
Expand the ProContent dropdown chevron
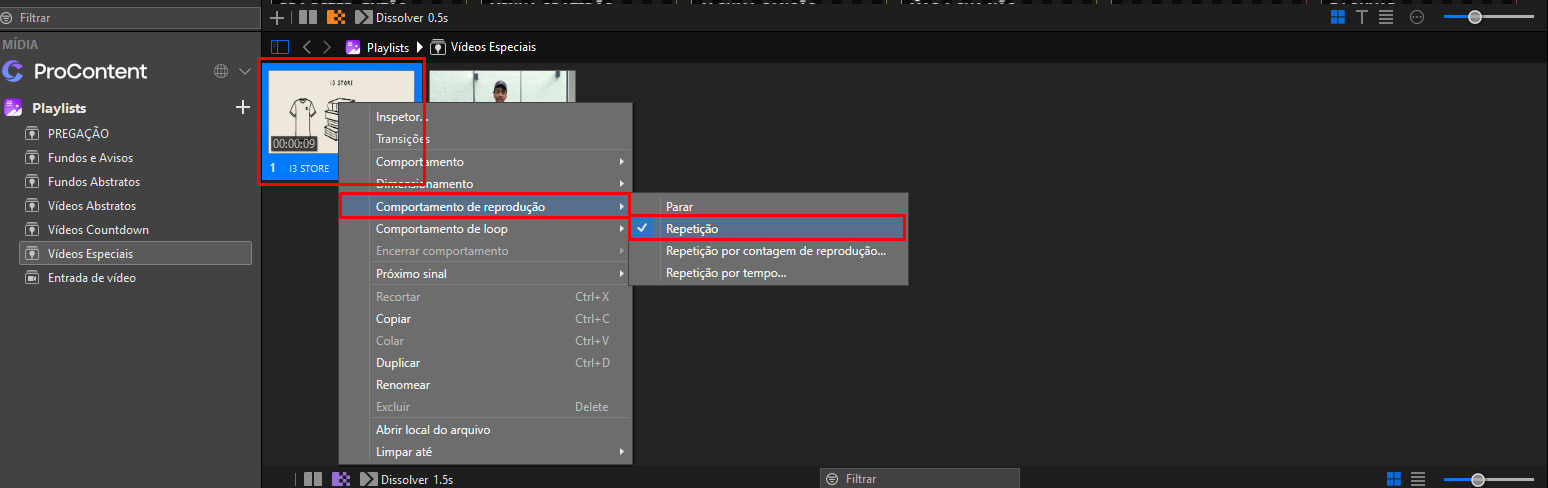[x=246, y=71]
